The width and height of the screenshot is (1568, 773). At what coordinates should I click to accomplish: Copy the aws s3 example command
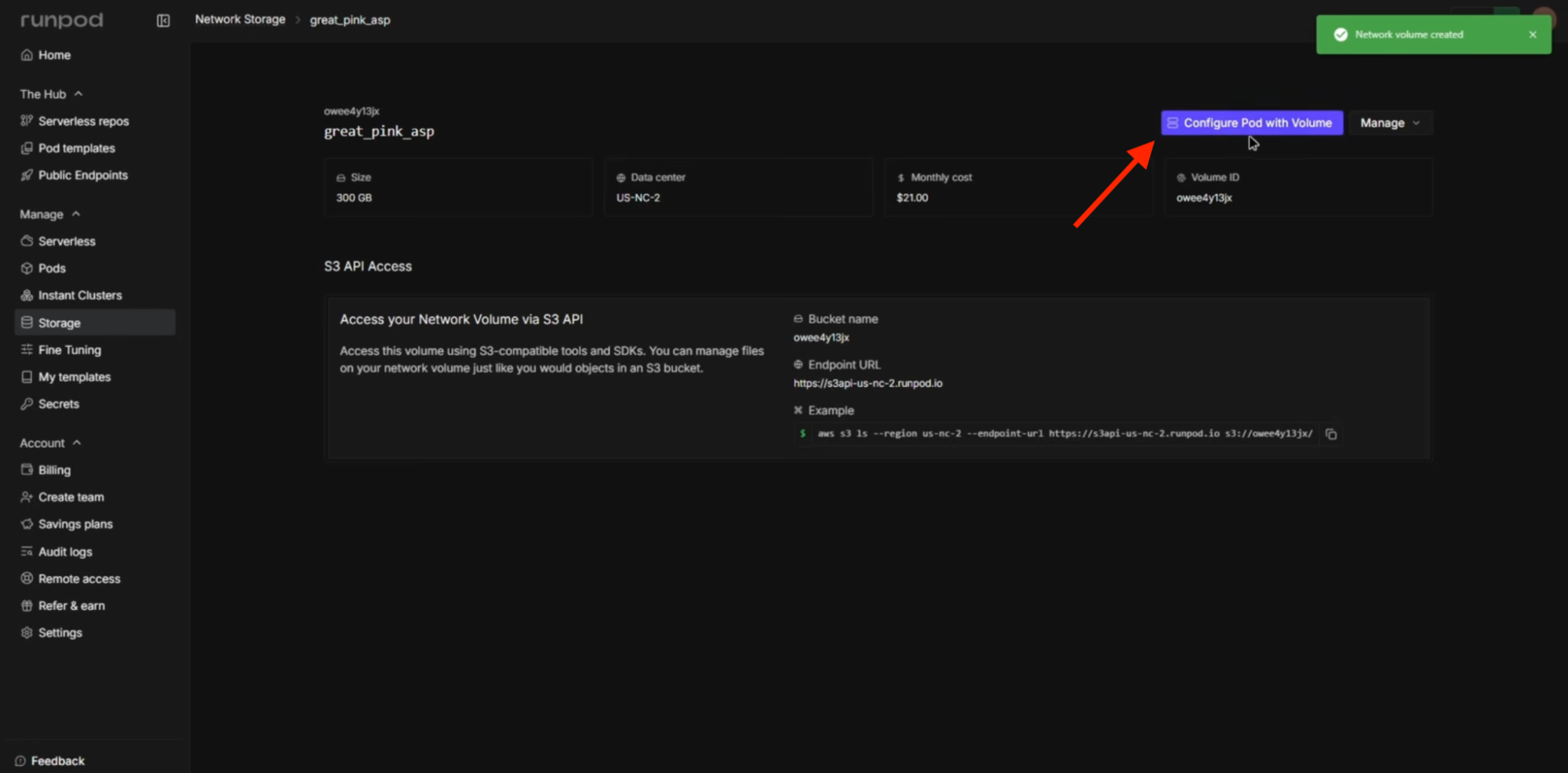coord(1331,434)
